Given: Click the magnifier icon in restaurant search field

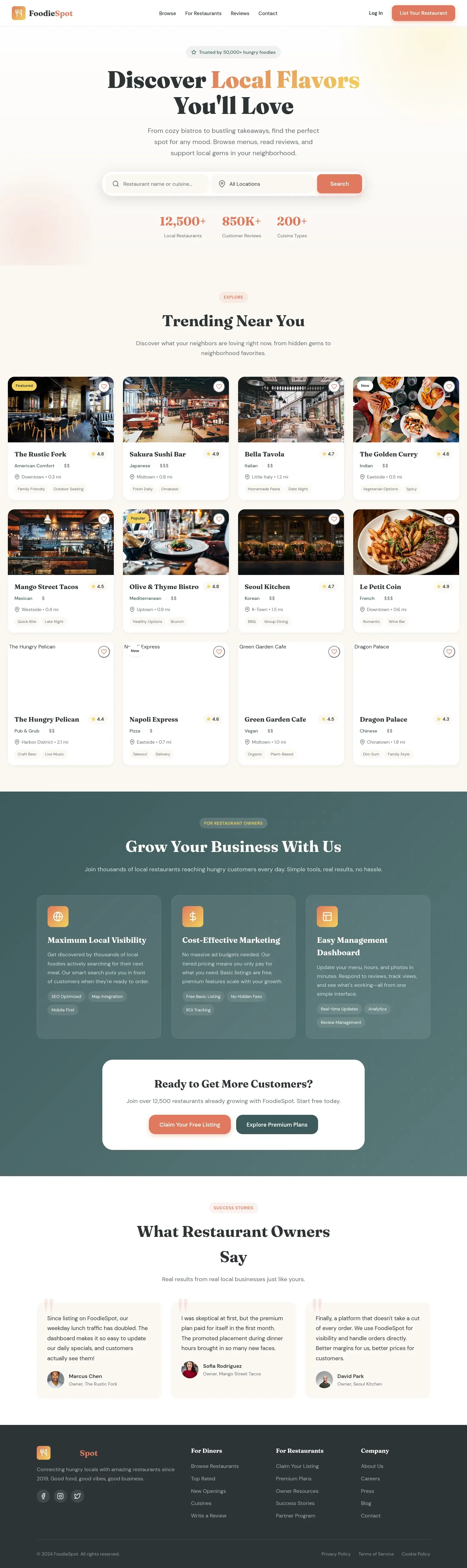Looking at the screenshot, I should tap(115, 184).
